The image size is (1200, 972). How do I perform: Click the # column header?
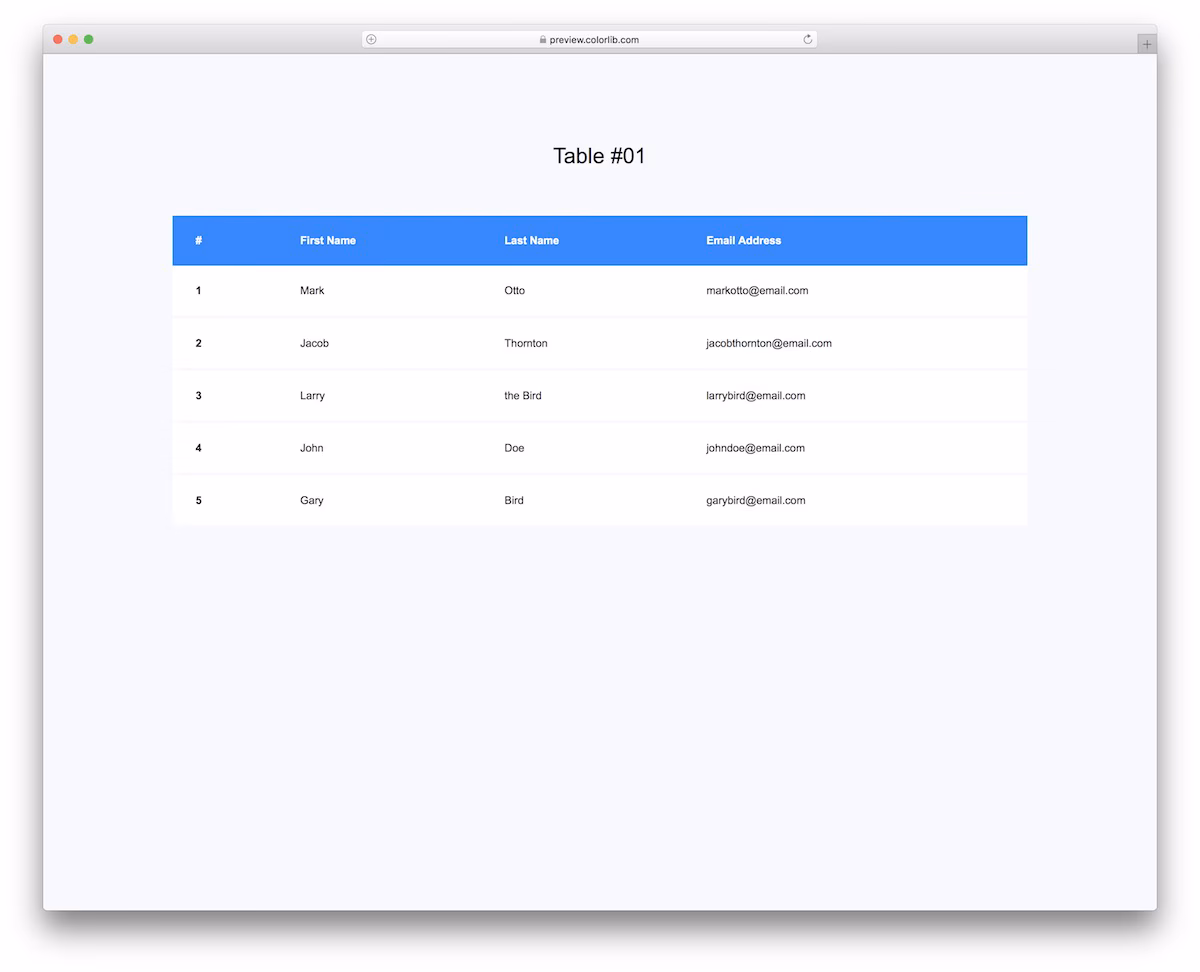coord(199,241)
